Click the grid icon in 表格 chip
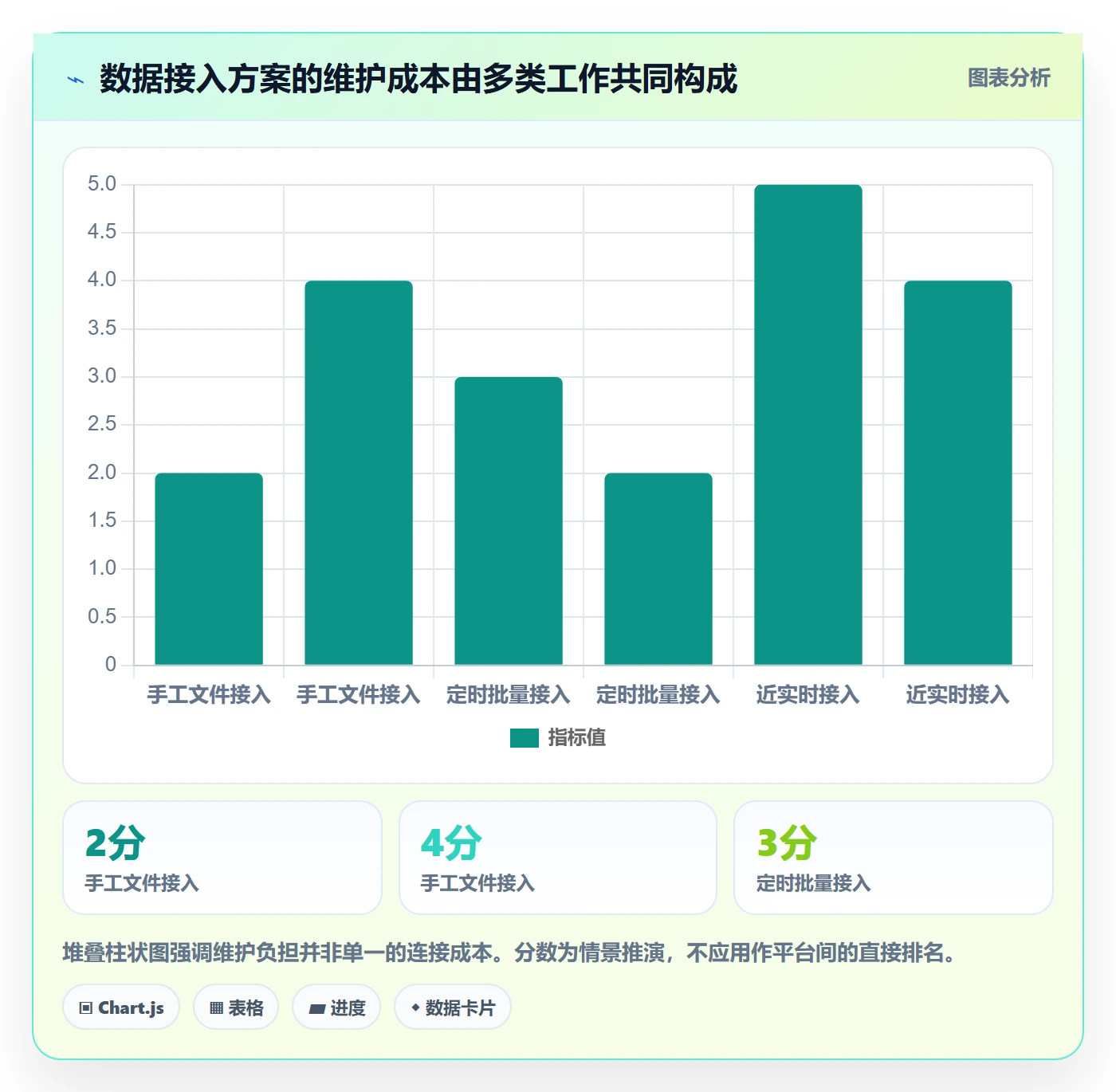Screen dimensions: 1116x1092 [x=216, y=1008]
